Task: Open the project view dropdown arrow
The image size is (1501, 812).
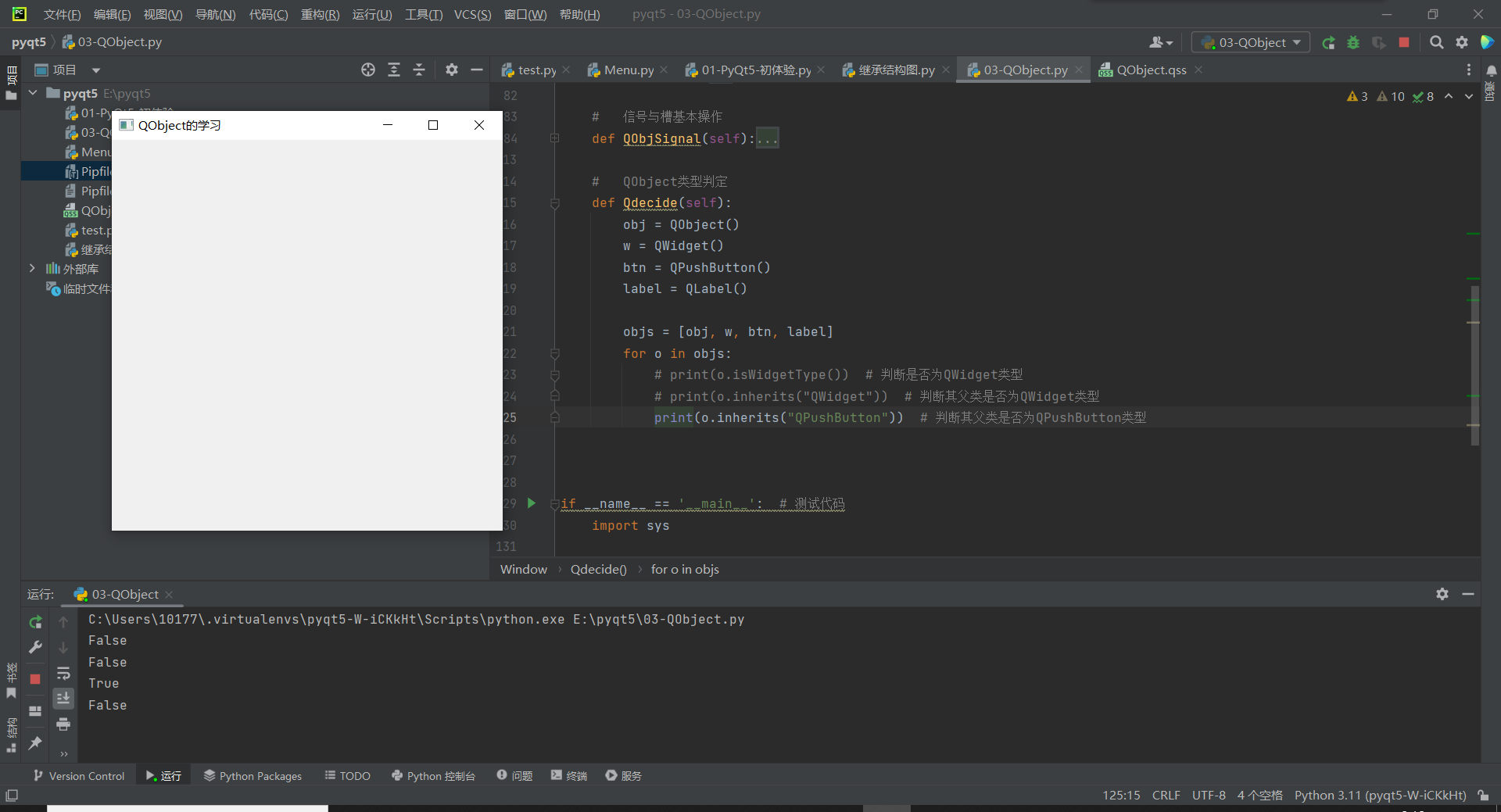Action: [95, 70]
